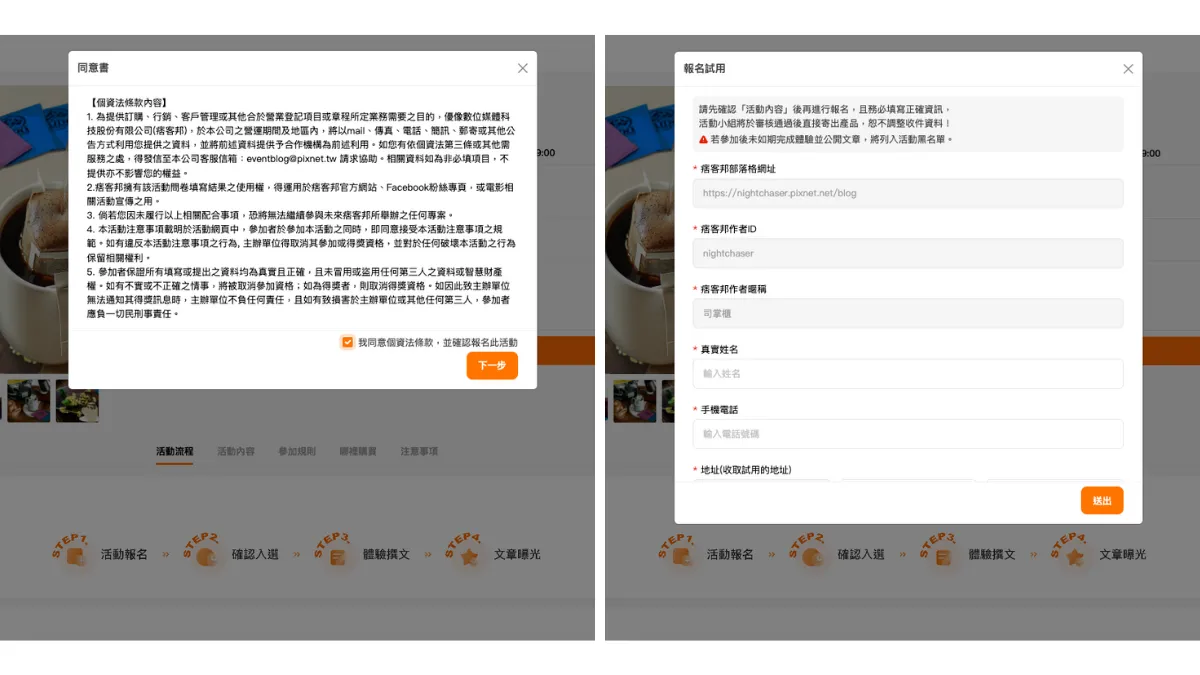This screenshot has width=1200, height=675.
Task: Click the 【個資法條款內容】 heading text
Action: [x=128, y=102]
